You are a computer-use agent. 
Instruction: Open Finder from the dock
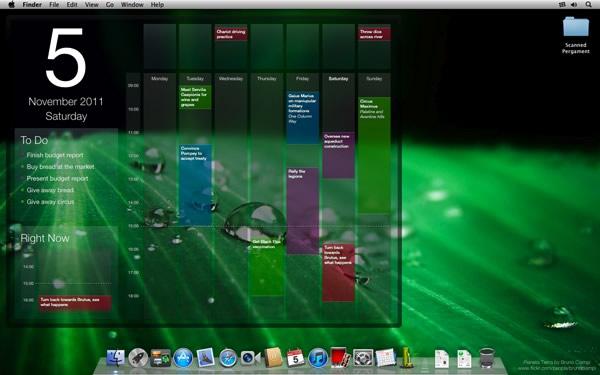click(116, 358)
